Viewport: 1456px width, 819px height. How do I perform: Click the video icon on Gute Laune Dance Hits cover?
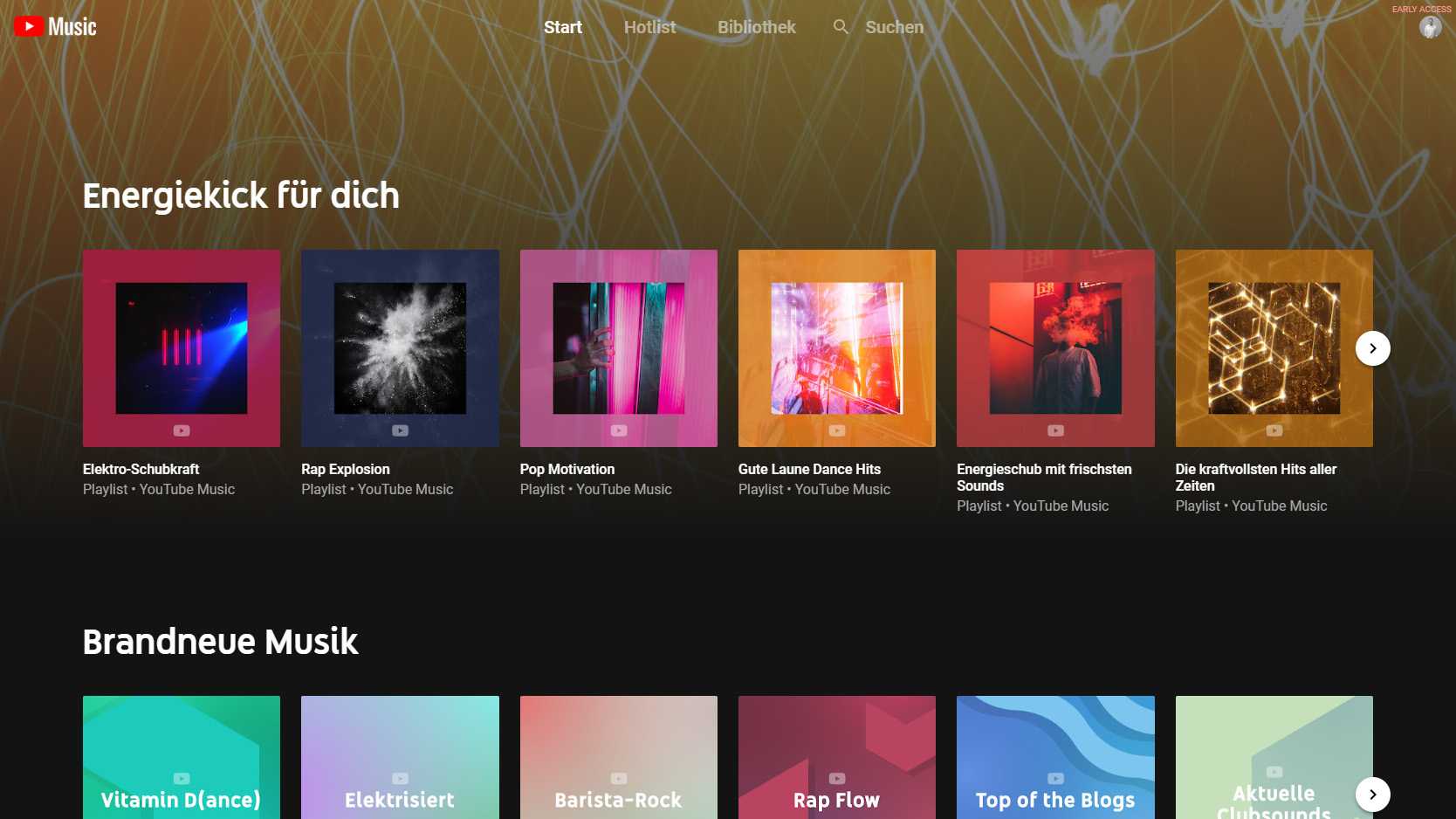pos(837,430)
